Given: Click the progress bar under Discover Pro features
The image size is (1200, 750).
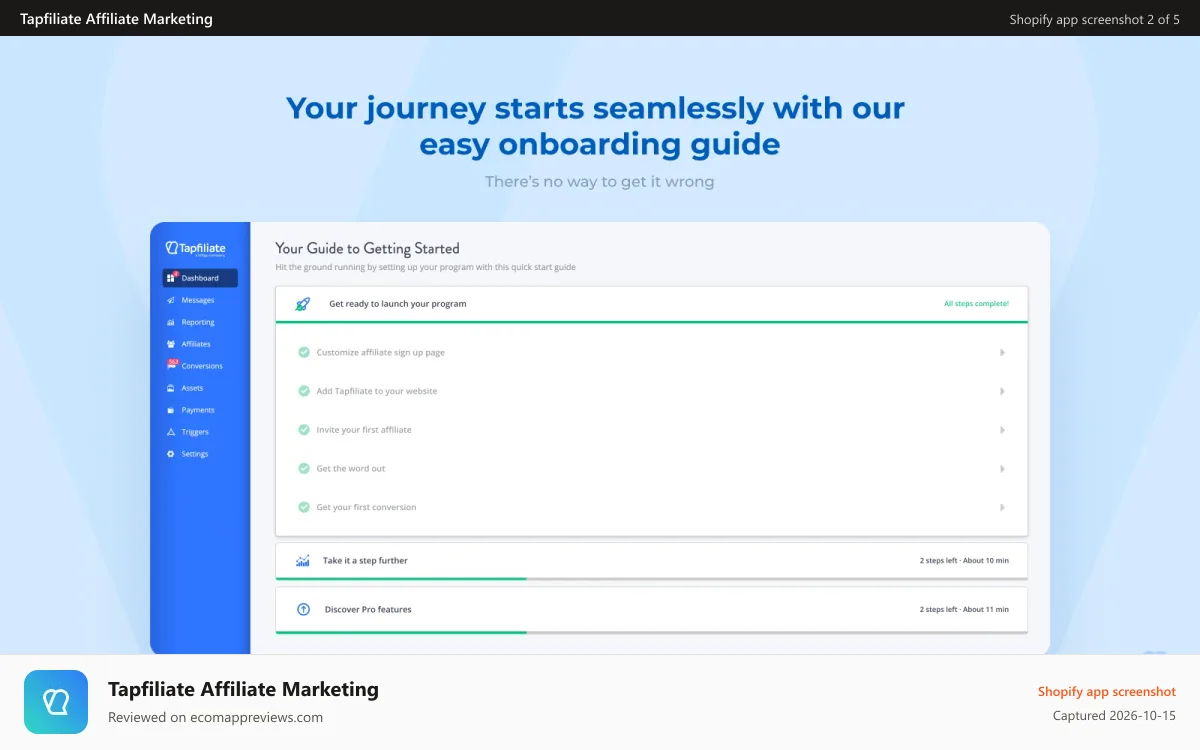Looking at the screenshot, I should [651, 632].
